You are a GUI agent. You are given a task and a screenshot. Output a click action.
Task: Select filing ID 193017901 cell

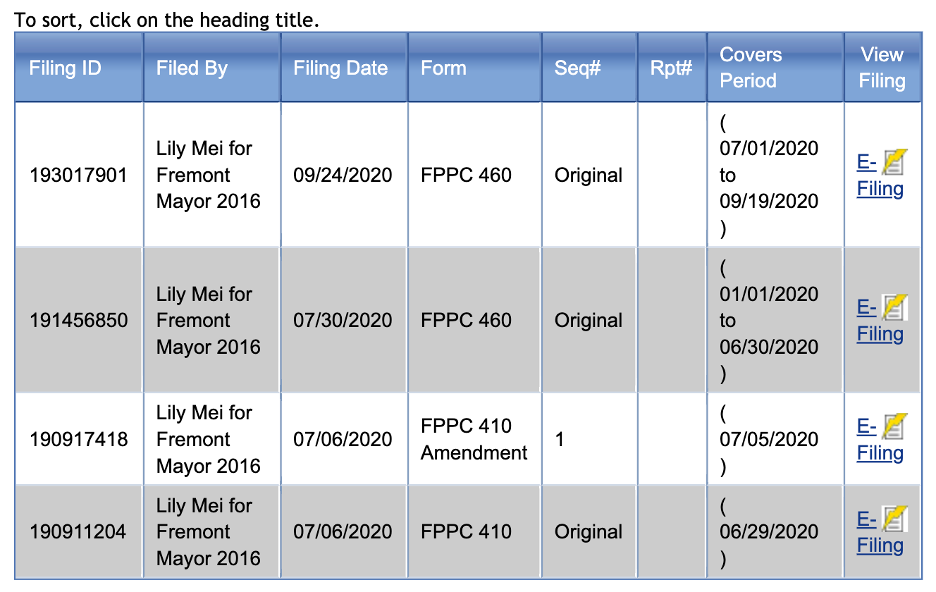79,175
